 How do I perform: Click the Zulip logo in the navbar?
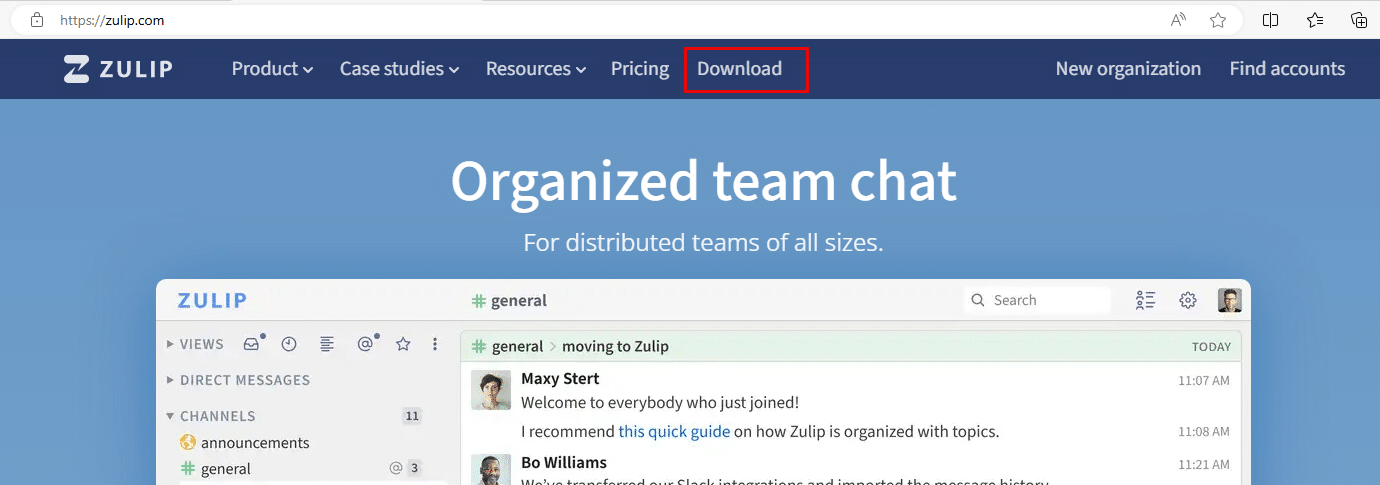118,69
